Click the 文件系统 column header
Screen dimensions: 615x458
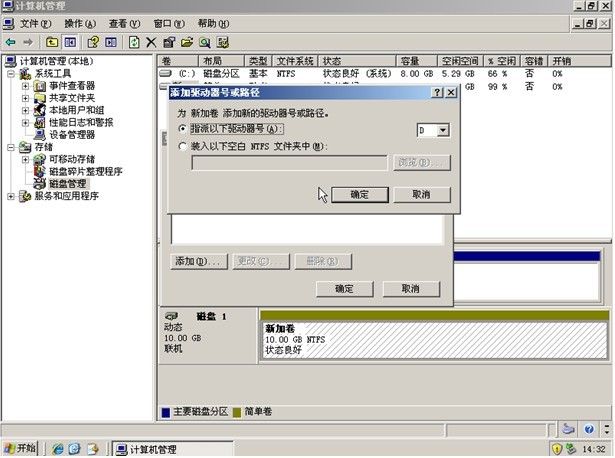295,61
